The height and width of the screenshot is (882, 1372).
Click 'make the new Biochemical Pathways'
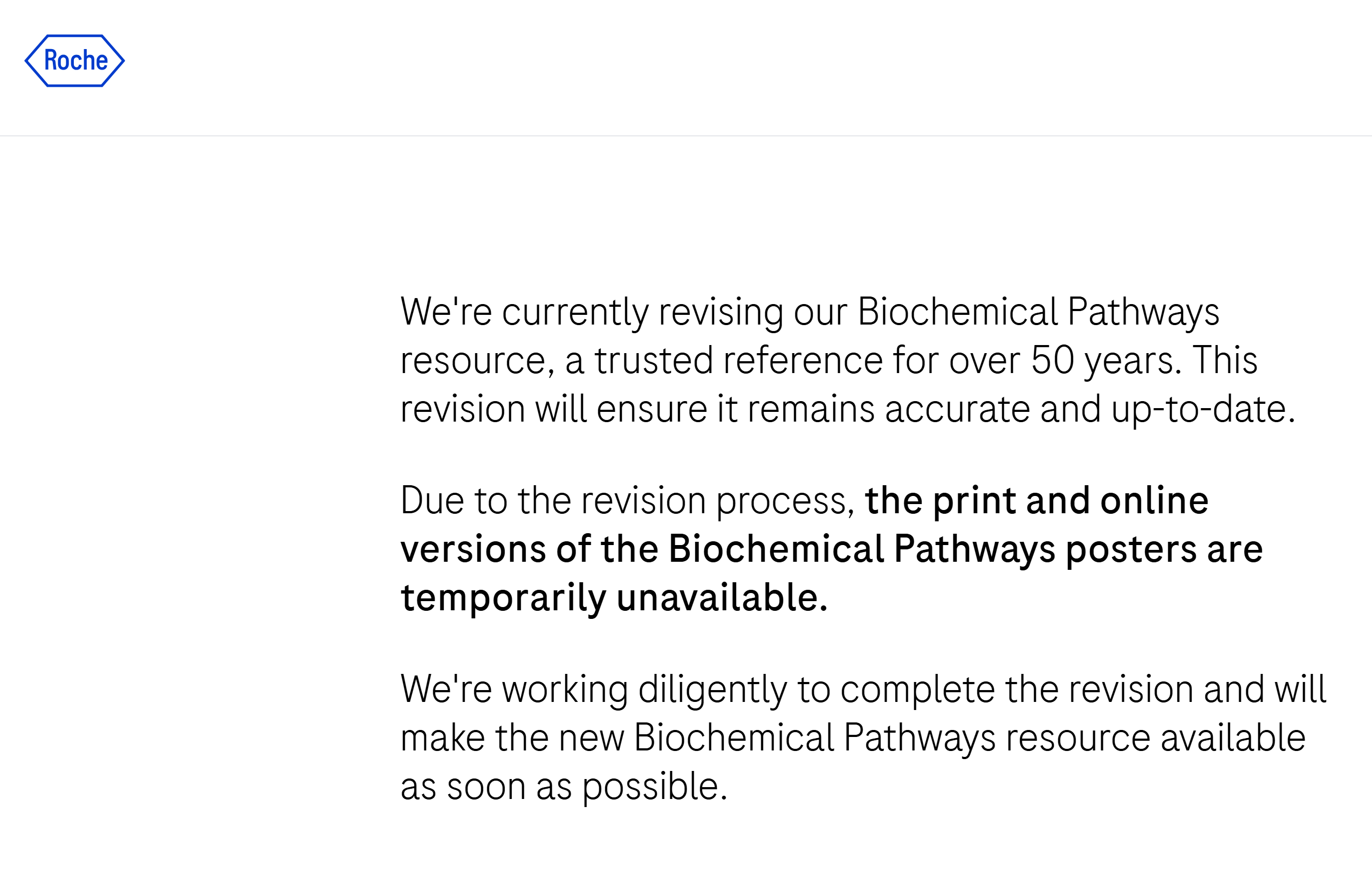698,738
